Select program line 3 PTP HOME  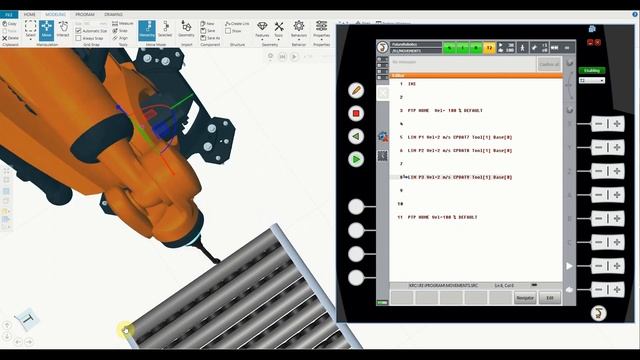tap(445, 110)
